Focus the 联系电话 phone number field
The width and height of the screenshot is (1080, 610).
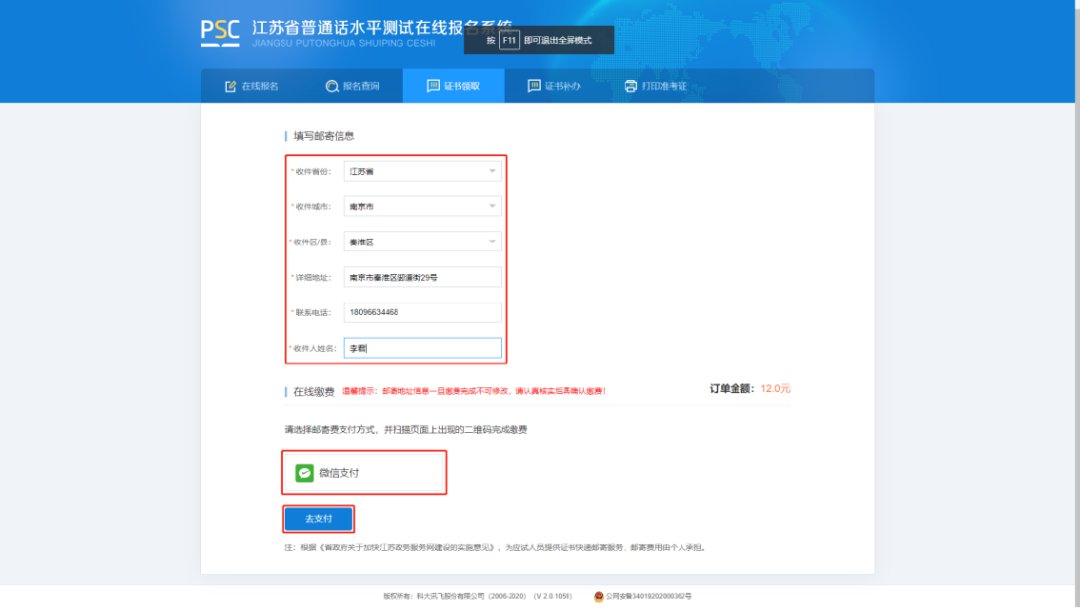pyautogui.click(x=421, y=312)
